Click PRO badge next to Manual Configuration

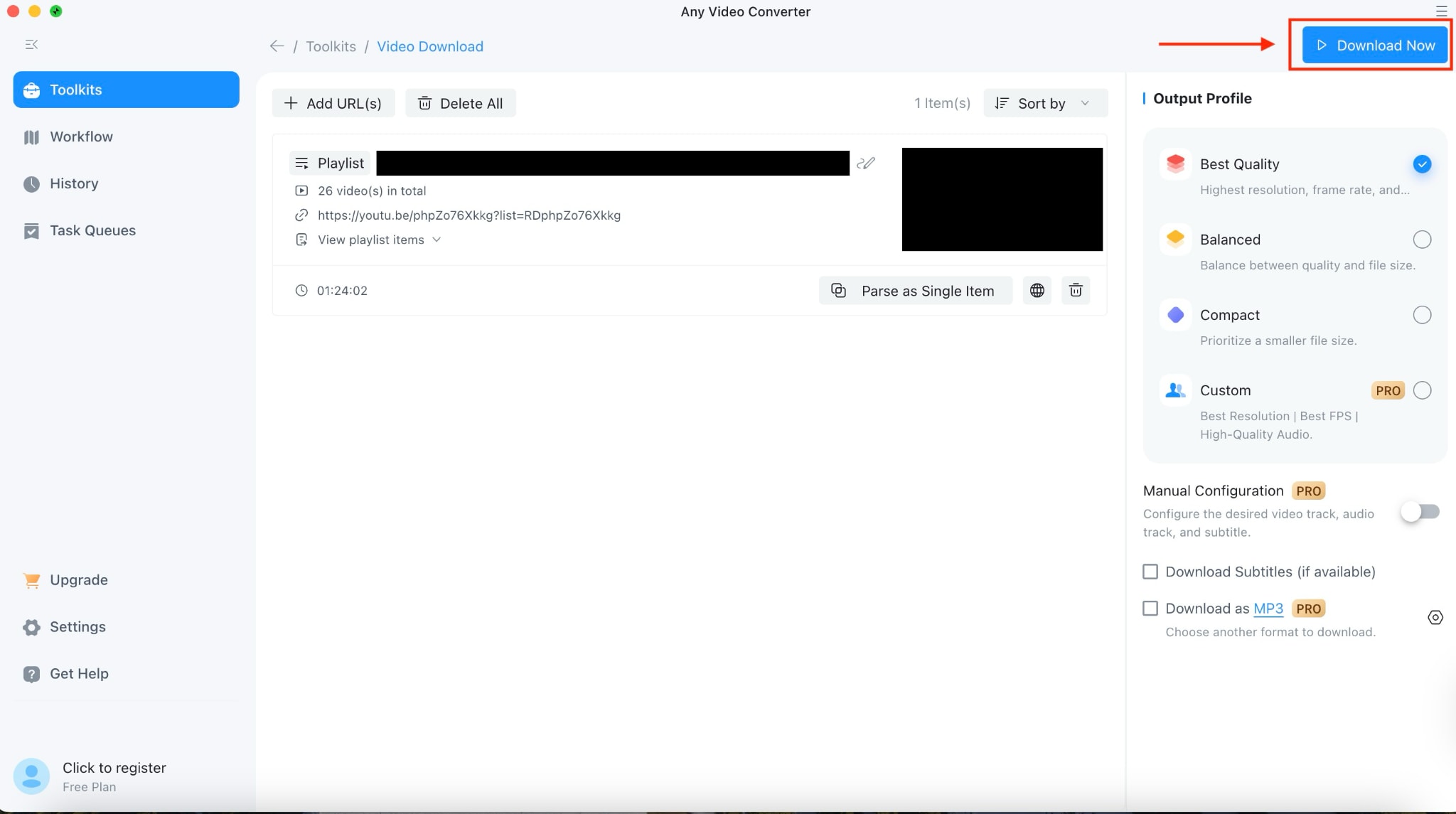[x=1308, y=491]
